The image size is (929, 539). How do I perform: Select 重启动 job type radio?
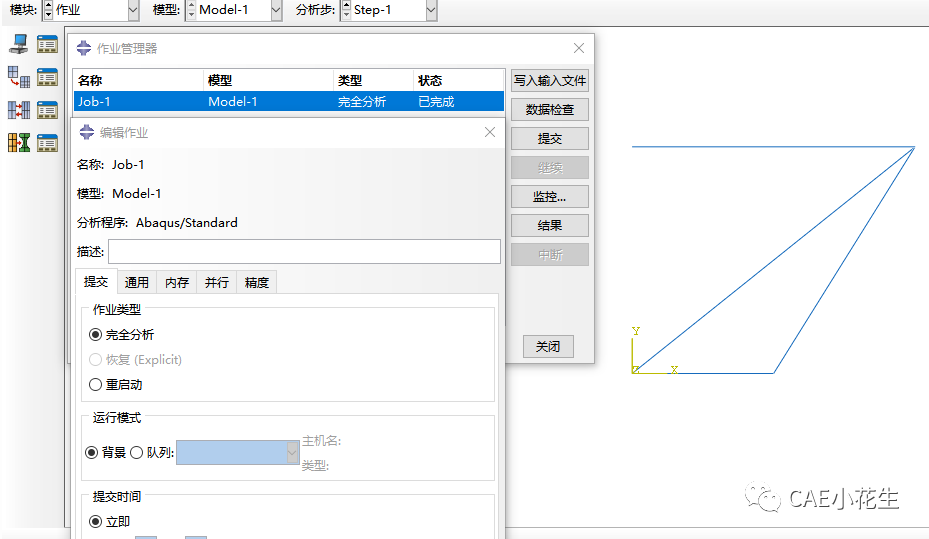[95, 384]
